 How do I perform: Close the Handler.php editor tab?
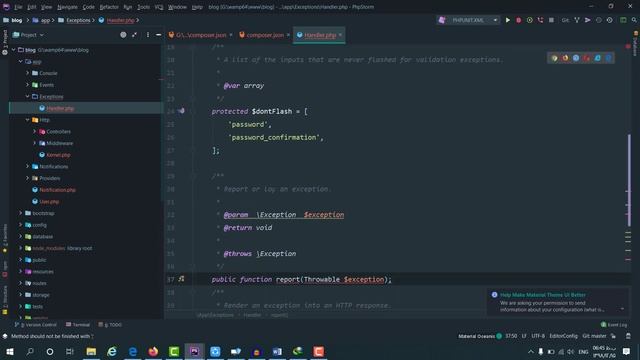pyautogui.click(x=340, y=35)
